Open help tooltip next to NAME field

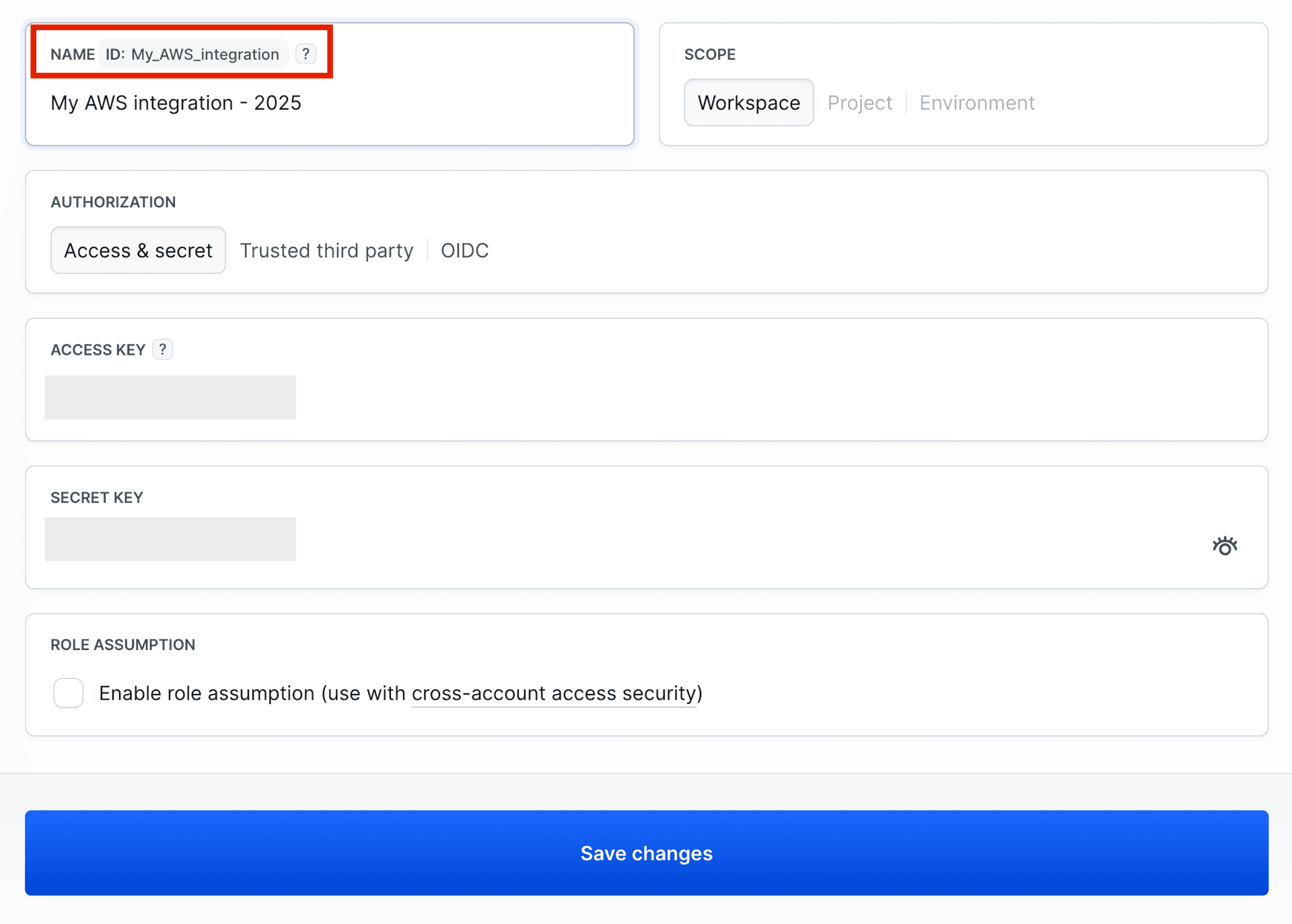click(306, 54)
